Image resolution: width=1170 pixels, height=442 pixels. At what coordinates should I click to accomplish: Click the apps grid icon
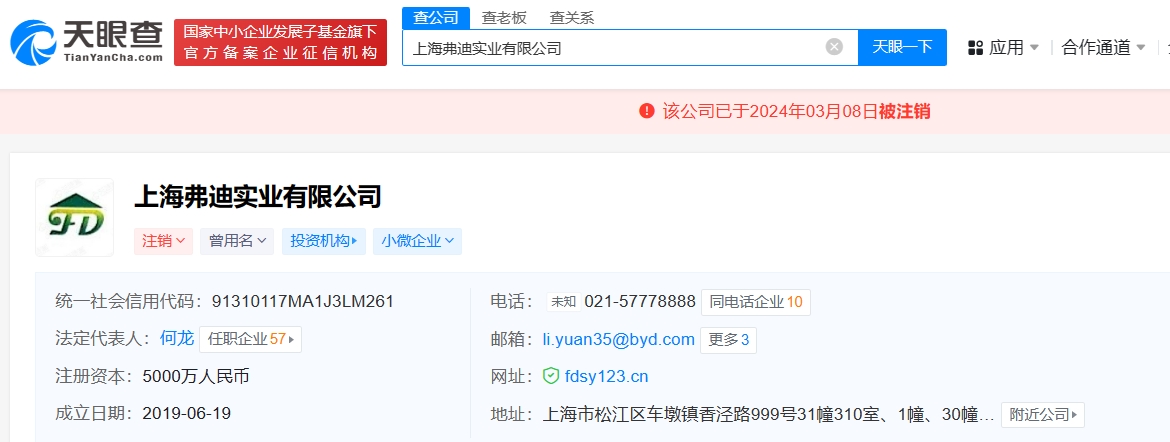point(975,48)
